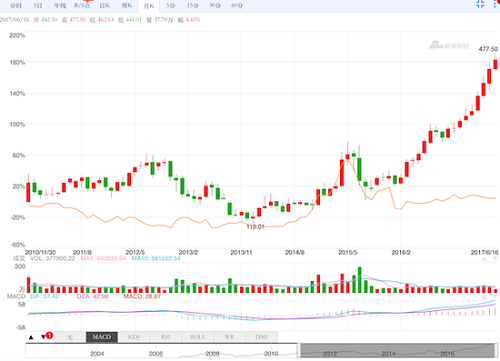Screen dimensions: 500x361
Task: Click the 幅 4.45% change value
Action: (189, 20)
